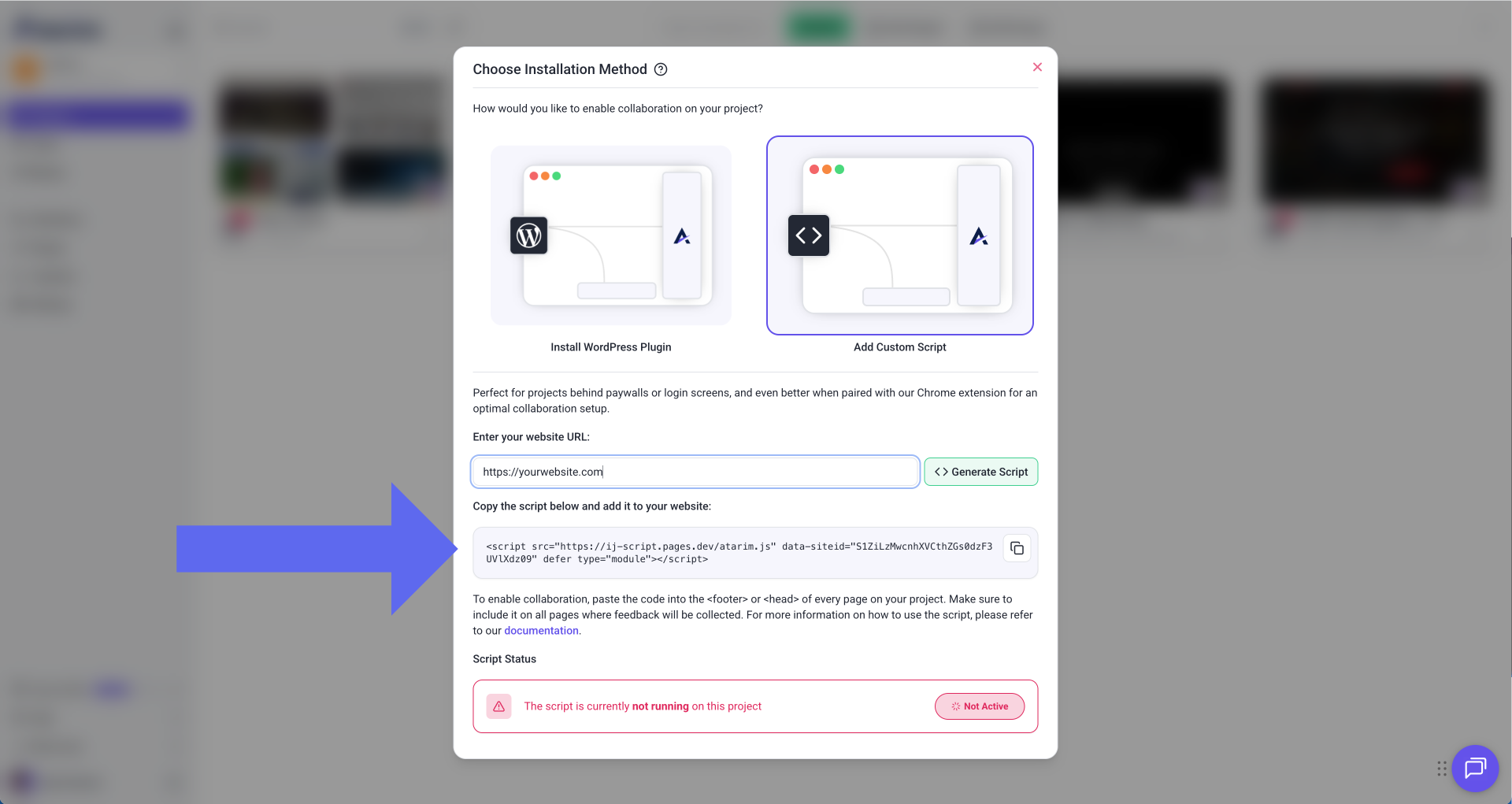Click the code brackets icon in Custom Script card
This screenshot has height=804, width=1512.
(x=808, y=235)
